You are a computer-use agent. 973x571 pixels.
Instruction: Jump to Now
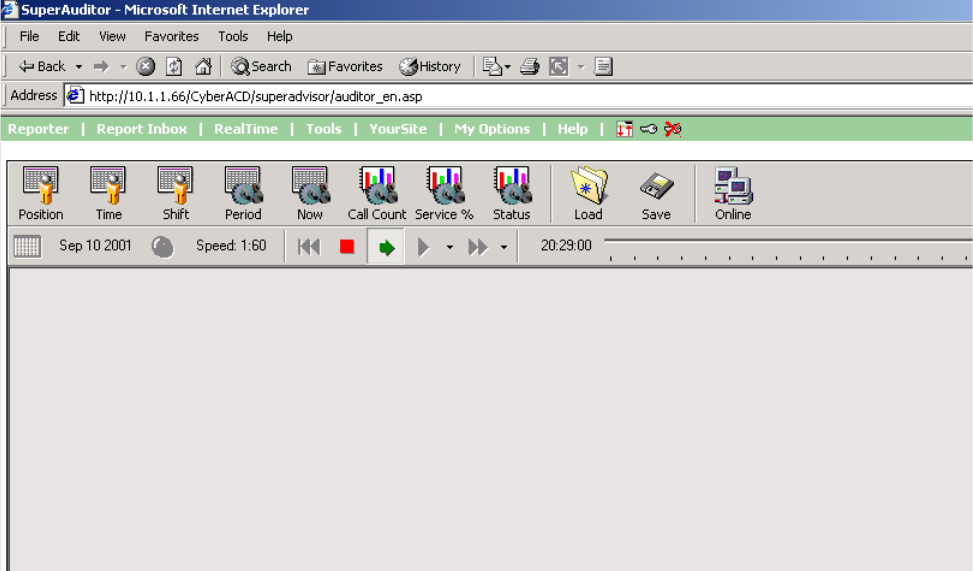[x=310, y=193]
